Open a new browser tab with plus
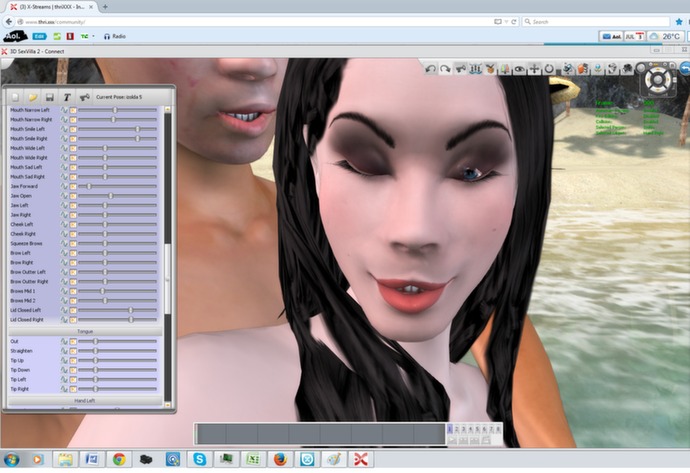The image size is (690, 473). [x=105, y=7]
